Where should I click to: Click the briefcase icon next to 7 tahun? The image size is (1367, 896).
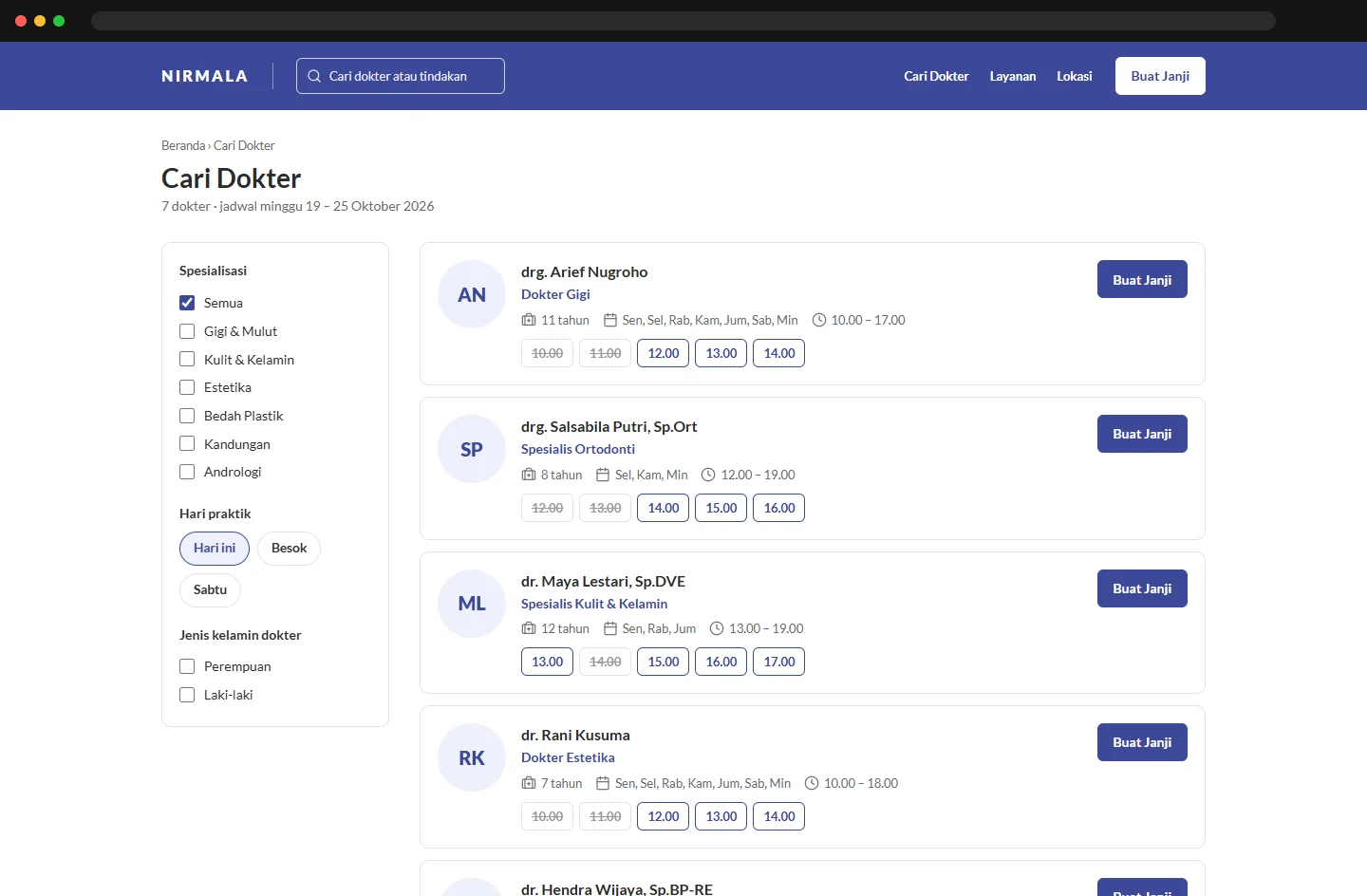click(x=529, y=783)
